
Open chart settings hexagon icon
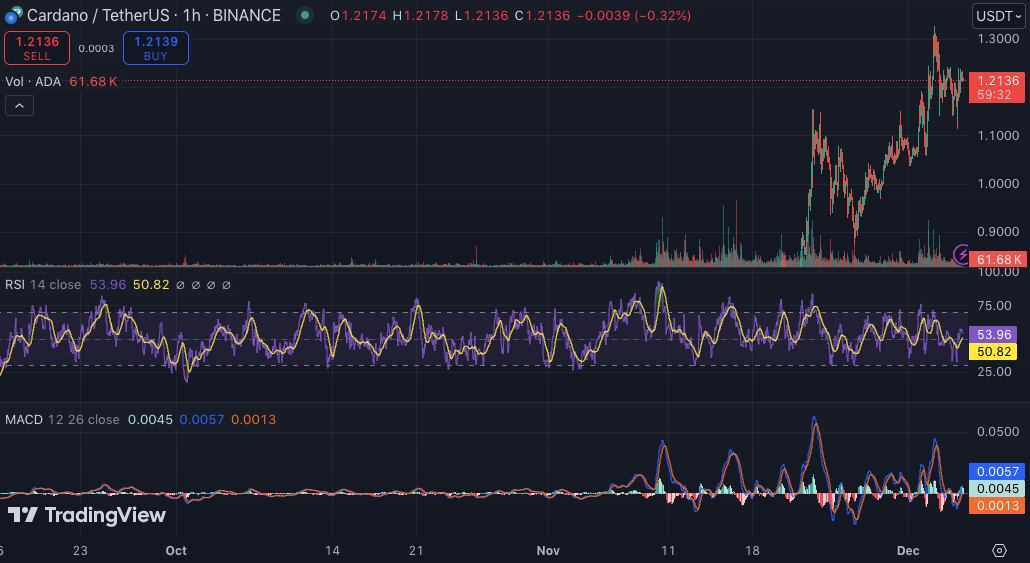click(999, 550)
